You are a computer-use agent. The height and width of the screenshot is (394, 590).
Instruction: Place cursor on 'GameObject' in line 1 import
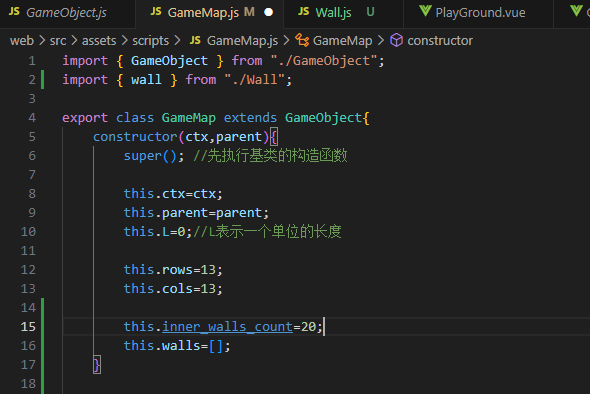(x=169, y=61)
